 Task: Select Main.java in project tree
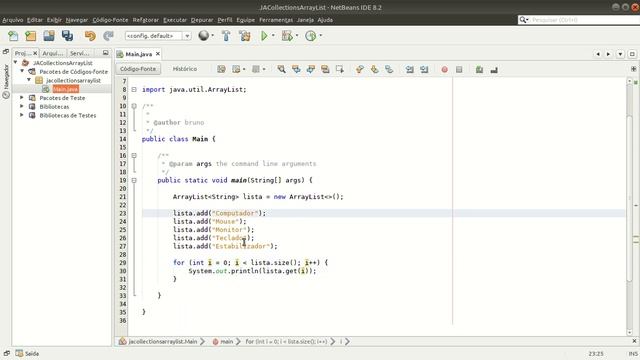click(65, 89)
